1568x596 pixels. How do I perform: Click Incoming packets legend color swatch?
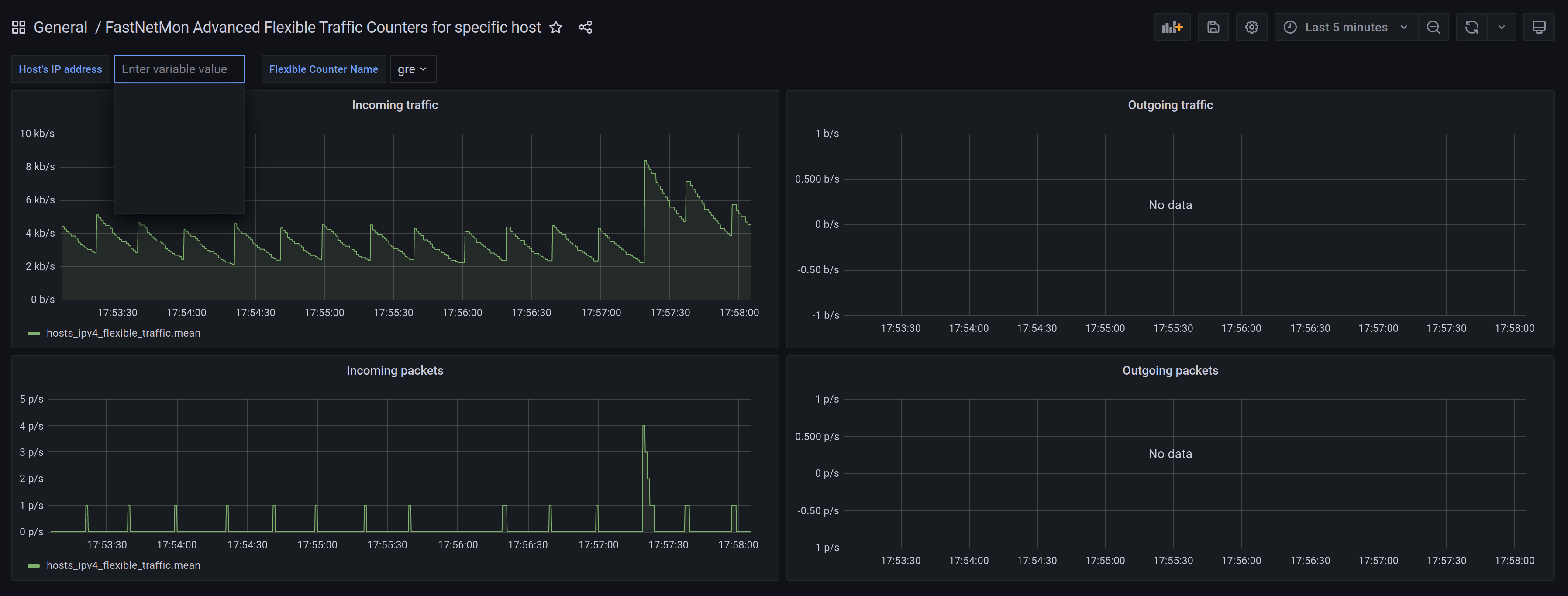tap(34, 565)
